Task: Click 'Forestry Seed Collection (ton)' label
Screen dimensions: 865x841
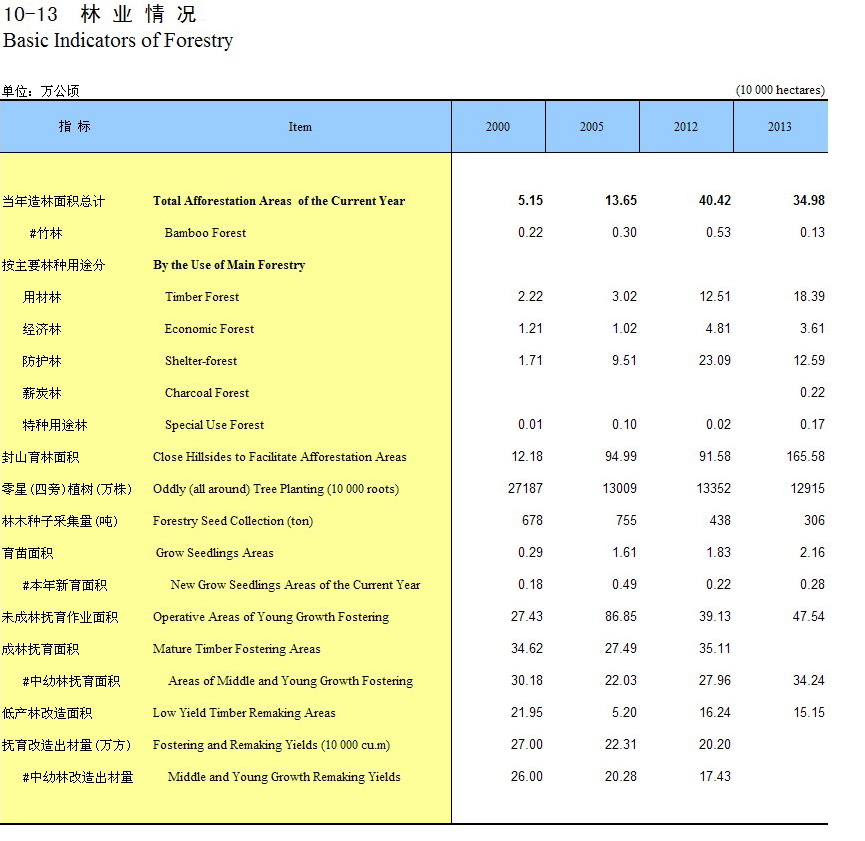Action: (232, 521)
